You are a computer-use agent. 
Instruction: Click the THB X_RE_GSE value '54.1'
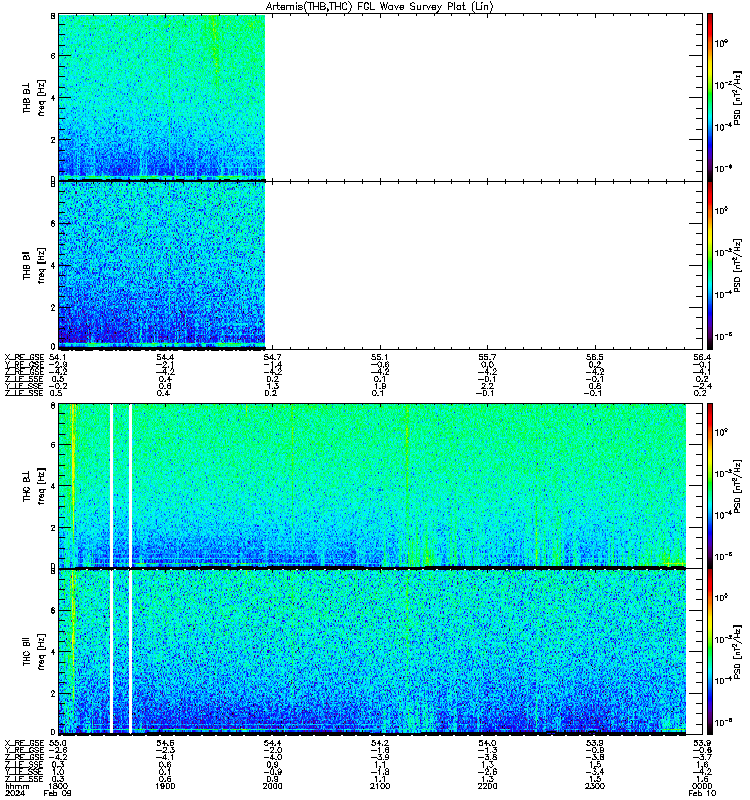(x=58, y=357)
